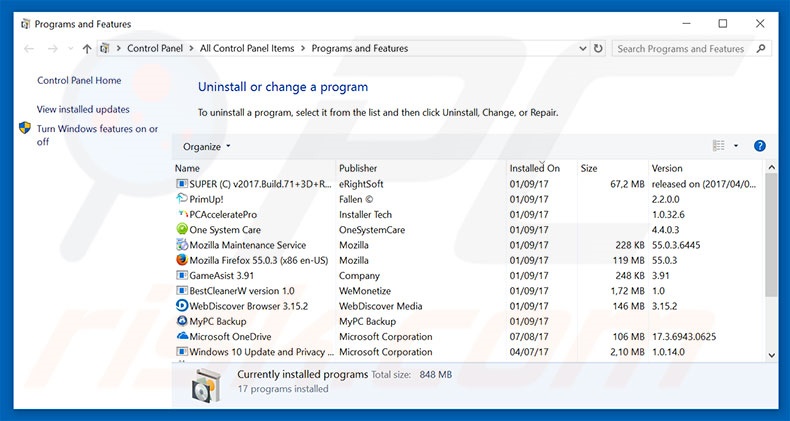Select the PCAcceleratePro program row

coord(469,215)
